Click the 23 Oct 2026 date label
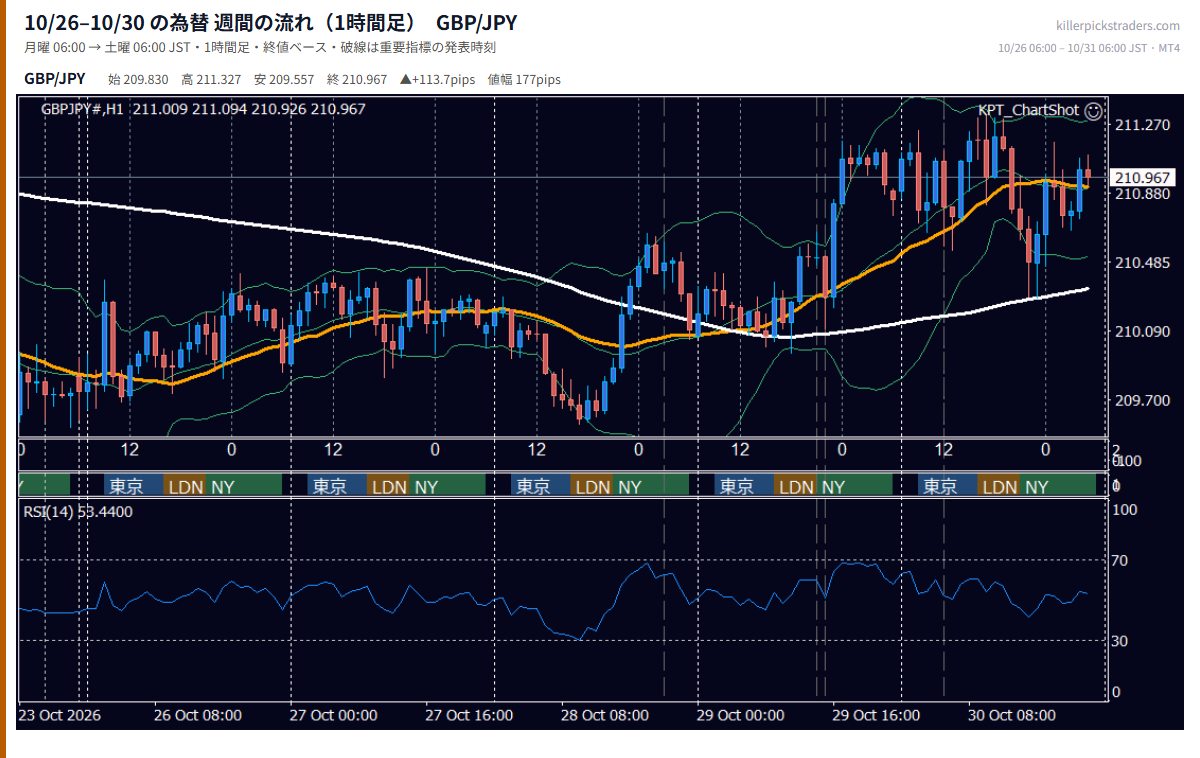1200x758 pixels. 60,715
